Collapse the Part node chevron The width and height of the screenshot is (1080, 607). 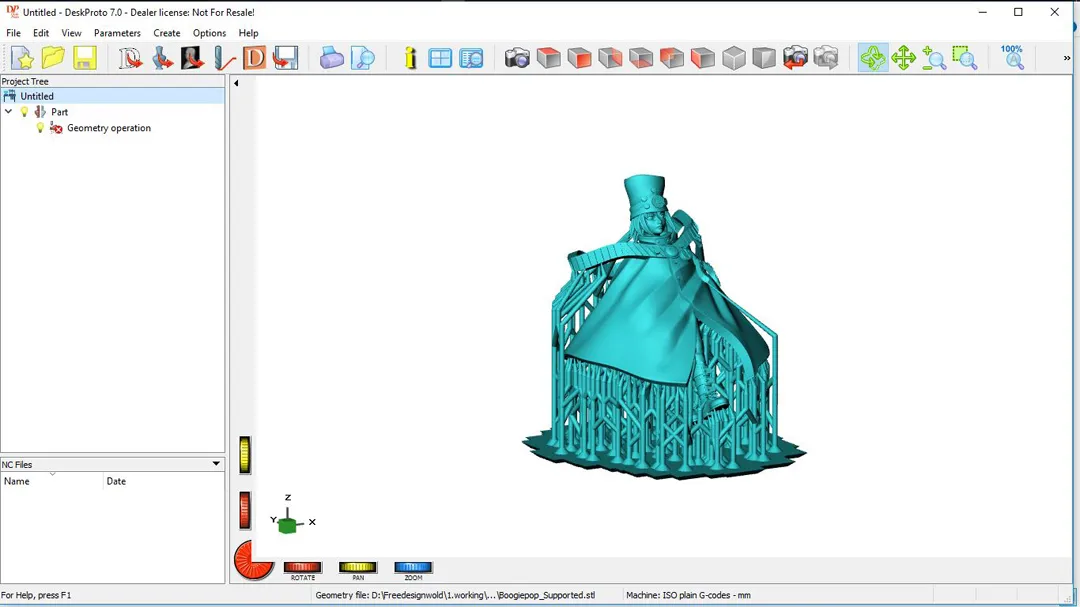(8, 112)
